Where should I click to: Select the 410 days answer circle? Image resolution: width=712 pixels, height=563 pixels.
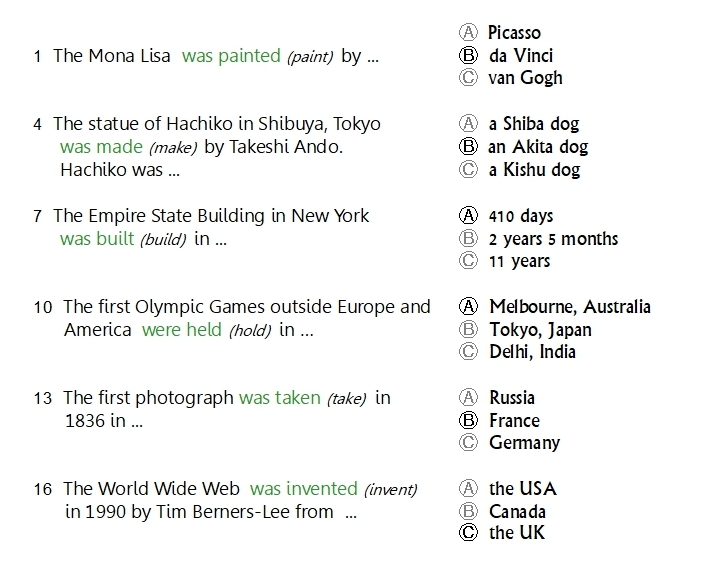(467, 216)
